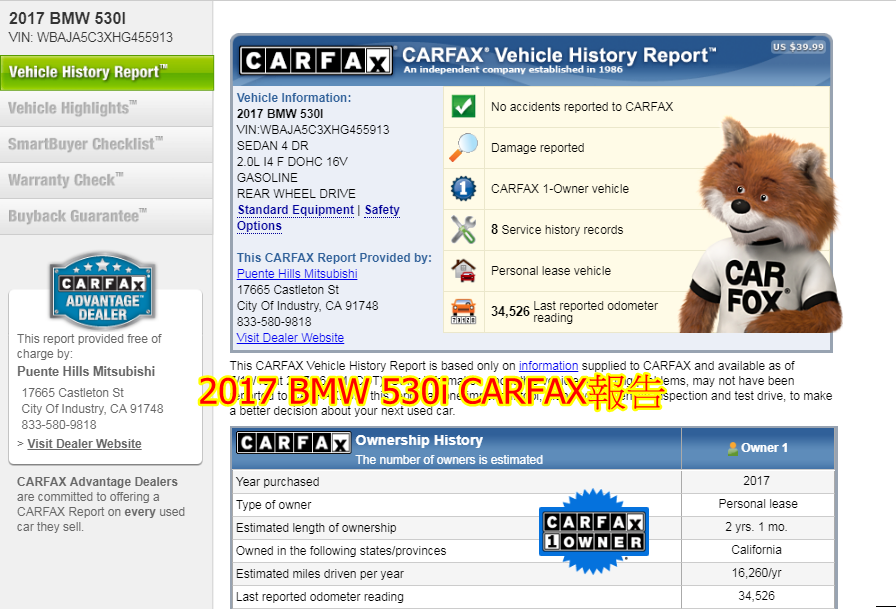Image resolution: width=896 pixels, height=609 pixels.
Task: Click the Owner 1 person icon
Action: coord(733,448)
